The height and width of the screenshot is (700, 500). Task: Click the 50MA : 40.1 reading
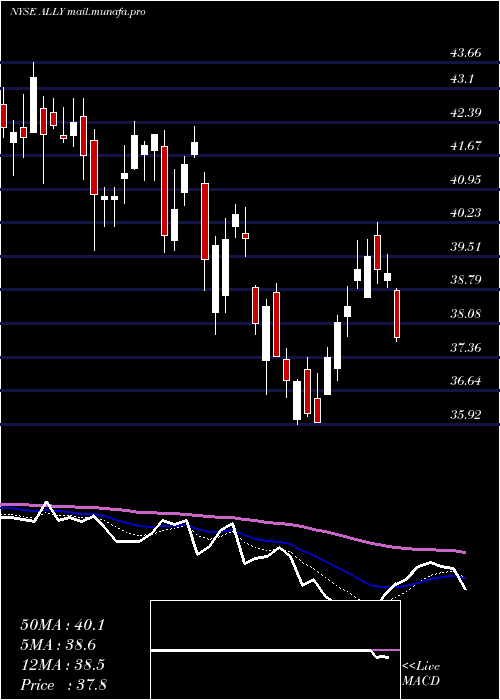click(62, 625)
